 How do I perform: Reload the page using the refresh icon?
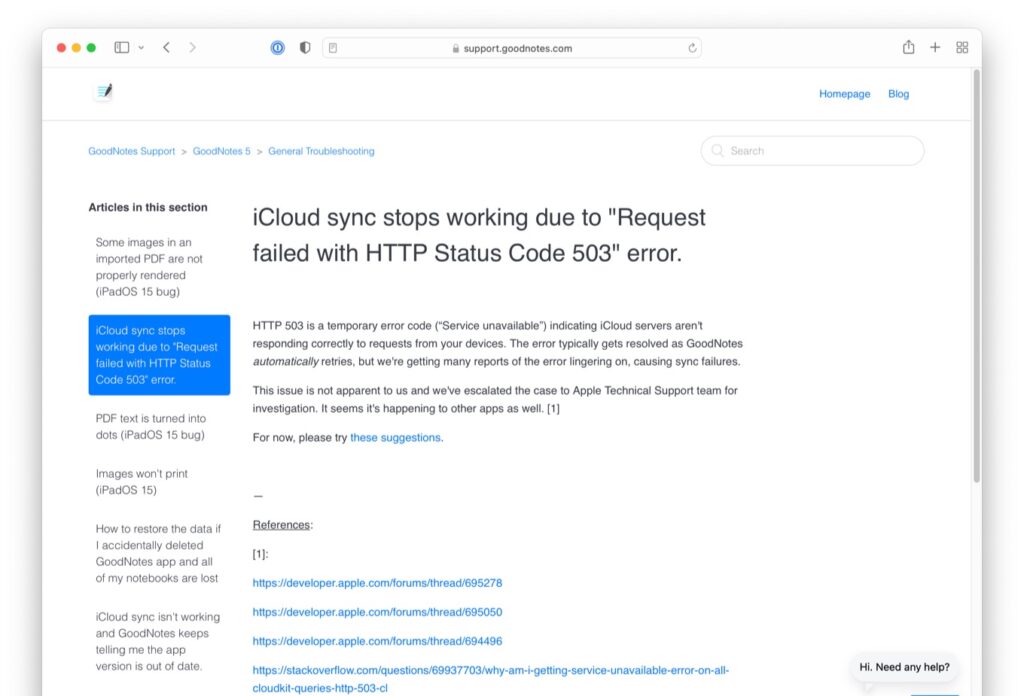692,47
